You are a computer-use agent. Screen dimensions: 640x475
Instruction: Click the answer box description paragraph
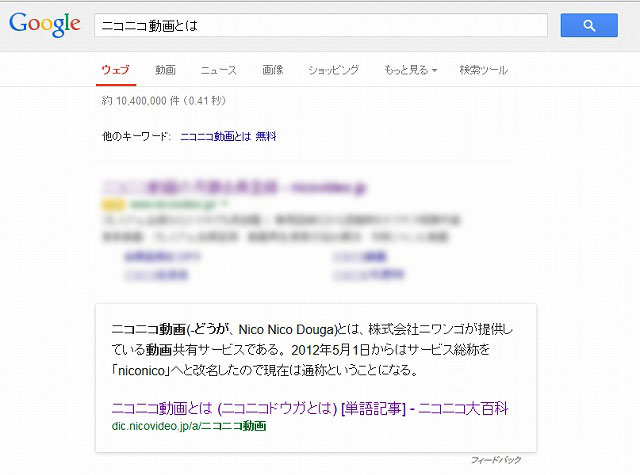click(312, 350)
